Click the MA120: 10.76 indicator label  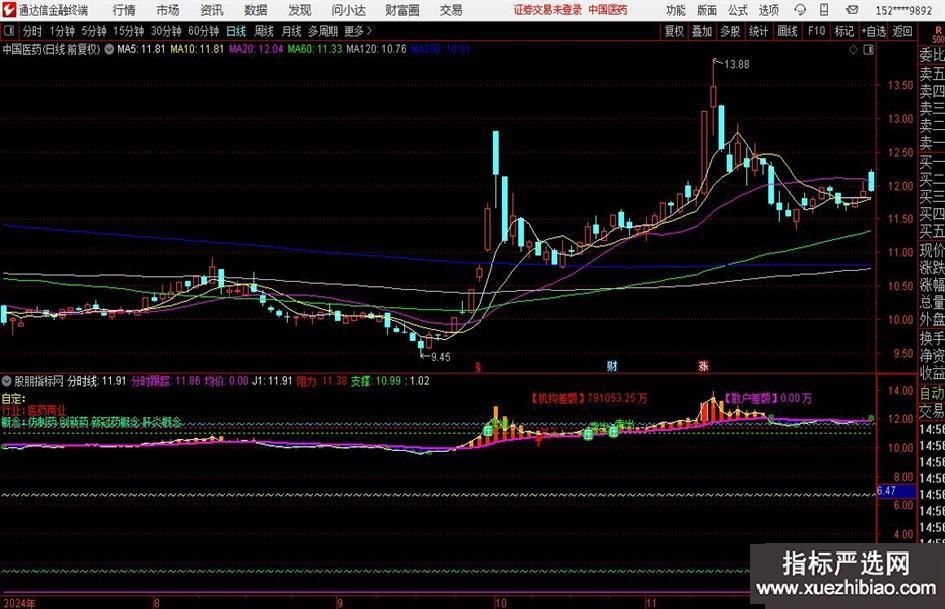(x=377, y=49)
